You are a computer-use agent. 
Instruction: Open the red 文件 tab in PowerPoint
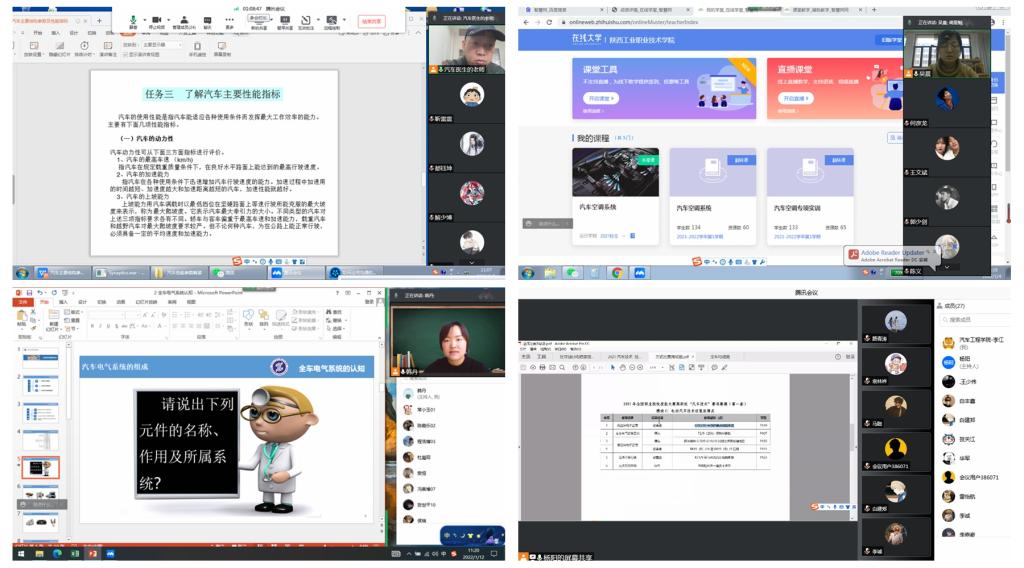22,301
